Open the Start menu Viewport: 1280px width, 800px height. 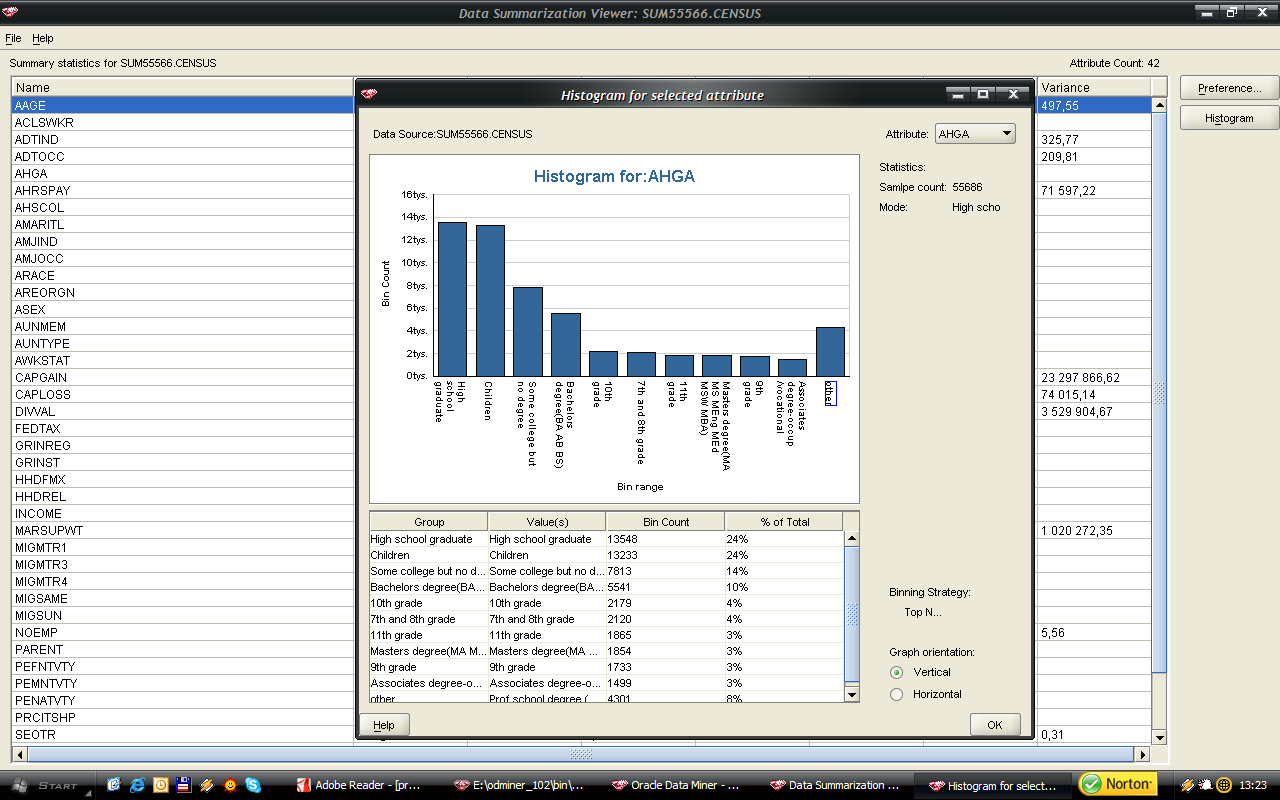coord(46,785)
